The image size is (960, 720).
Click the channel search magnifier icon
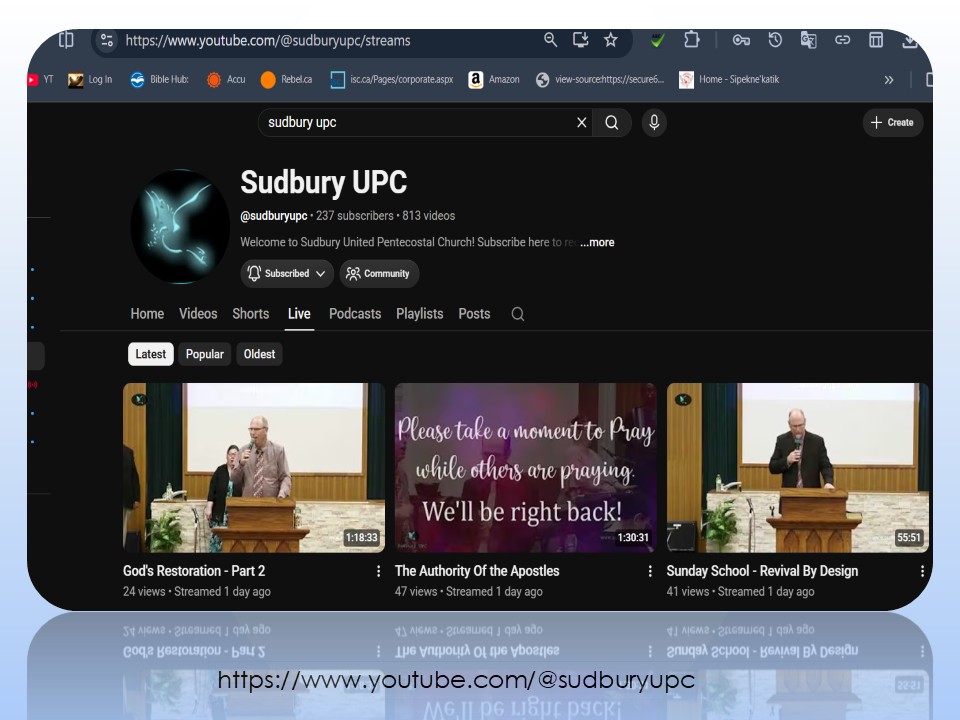(x=518, y=315)
